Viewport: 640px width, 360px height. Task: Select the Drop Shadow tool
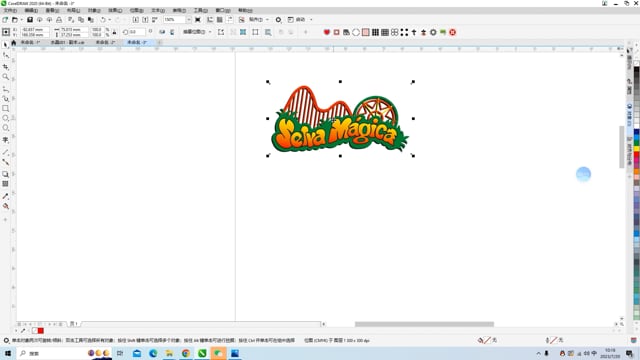click(6, 174)
